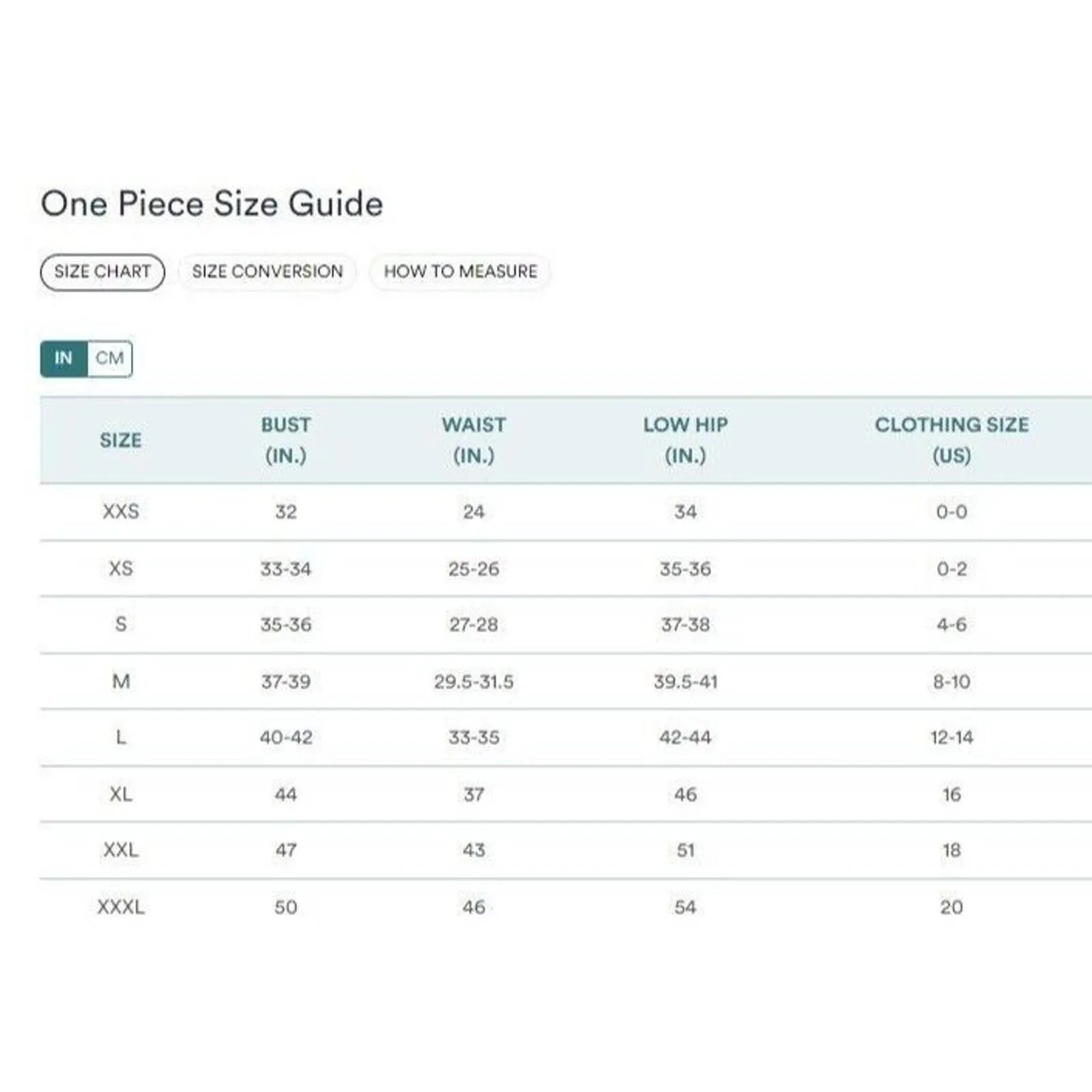The height and width of the screenshot is (1092, 1092).
Task: Select the XL size row label
Action: tap(121, 794)
